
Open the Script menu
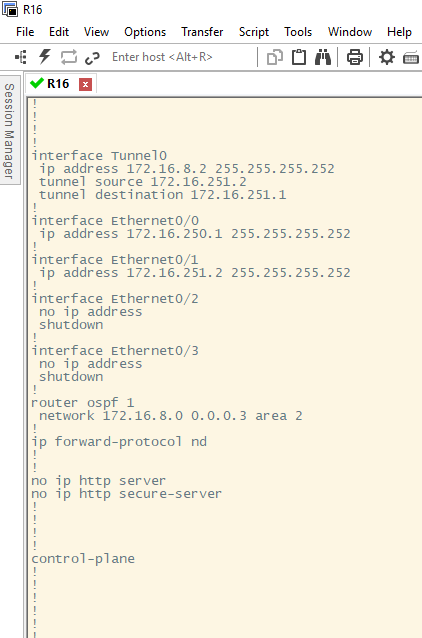[254, 32]
